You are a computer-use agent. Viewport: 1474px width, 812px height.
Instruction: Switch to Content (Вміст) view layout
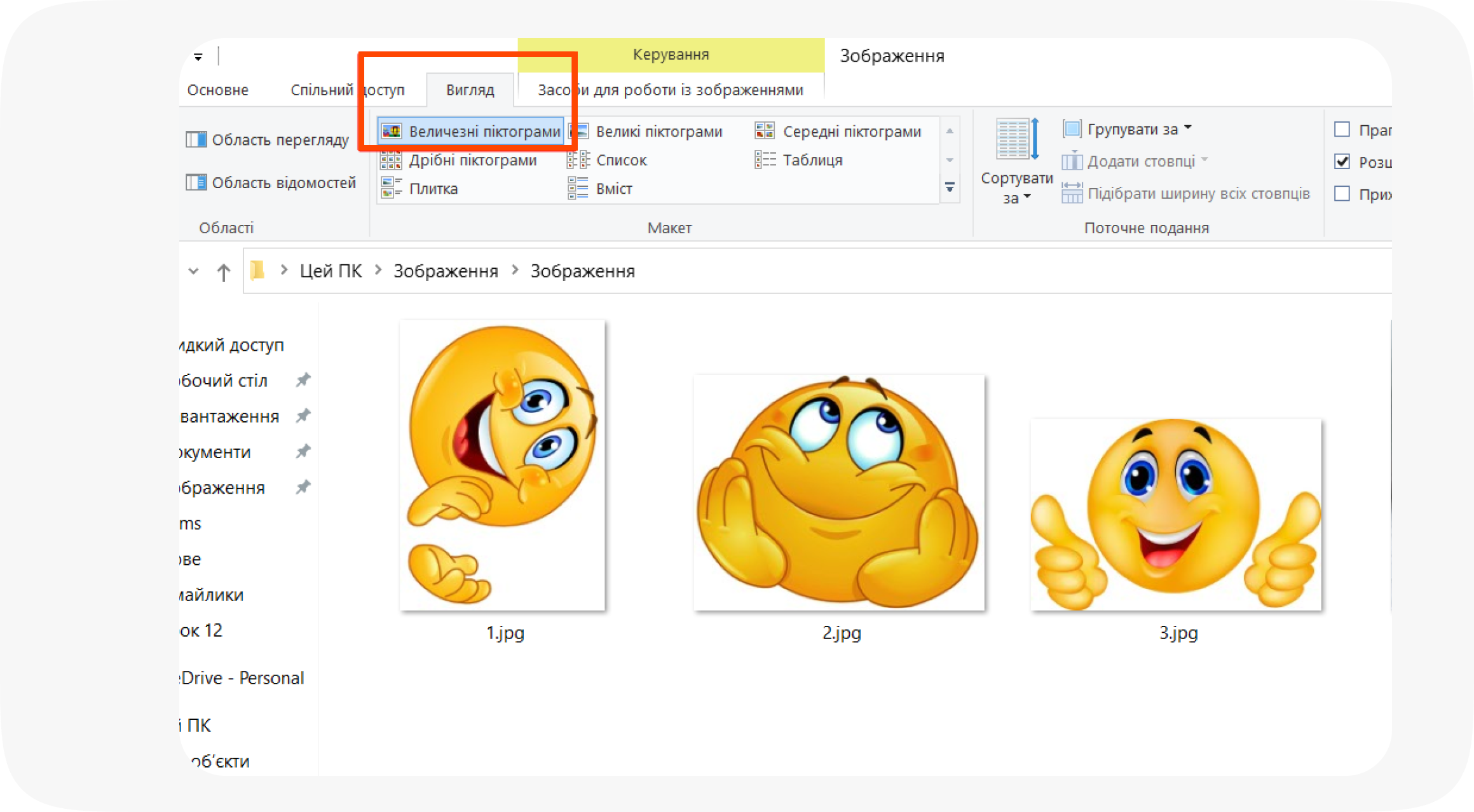click(600, 189)
